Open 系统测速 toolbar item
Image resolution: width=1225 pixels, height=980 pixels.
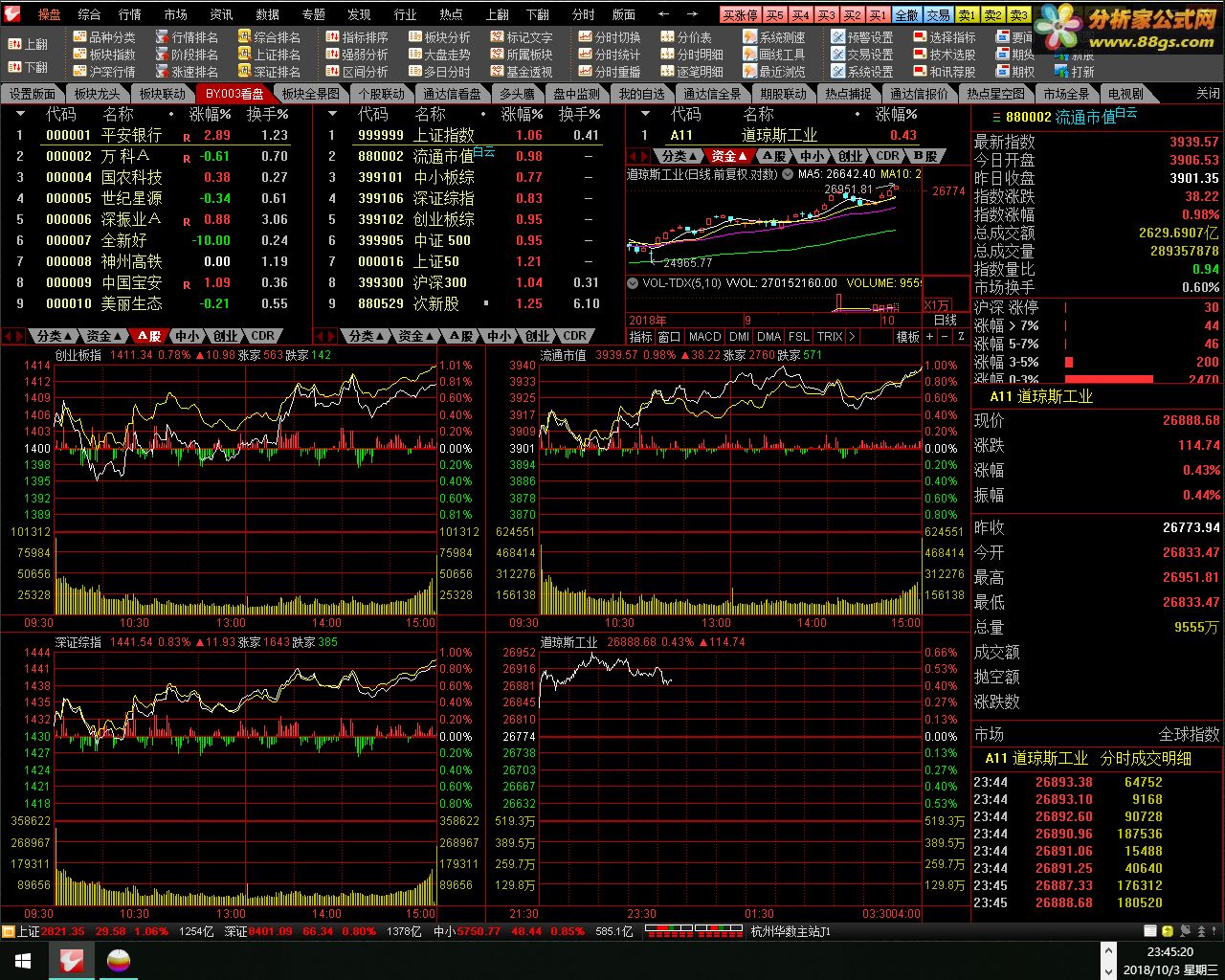[x=774, y=37]
